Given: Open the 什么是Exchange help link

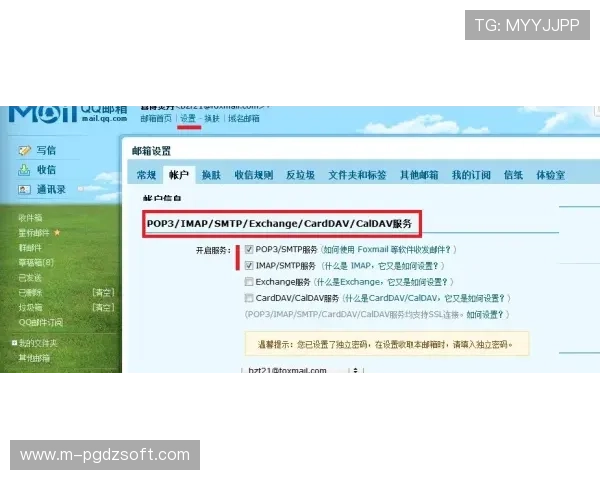Looking at the screenshot, I should pyautogui.click(x=382, y=282).
